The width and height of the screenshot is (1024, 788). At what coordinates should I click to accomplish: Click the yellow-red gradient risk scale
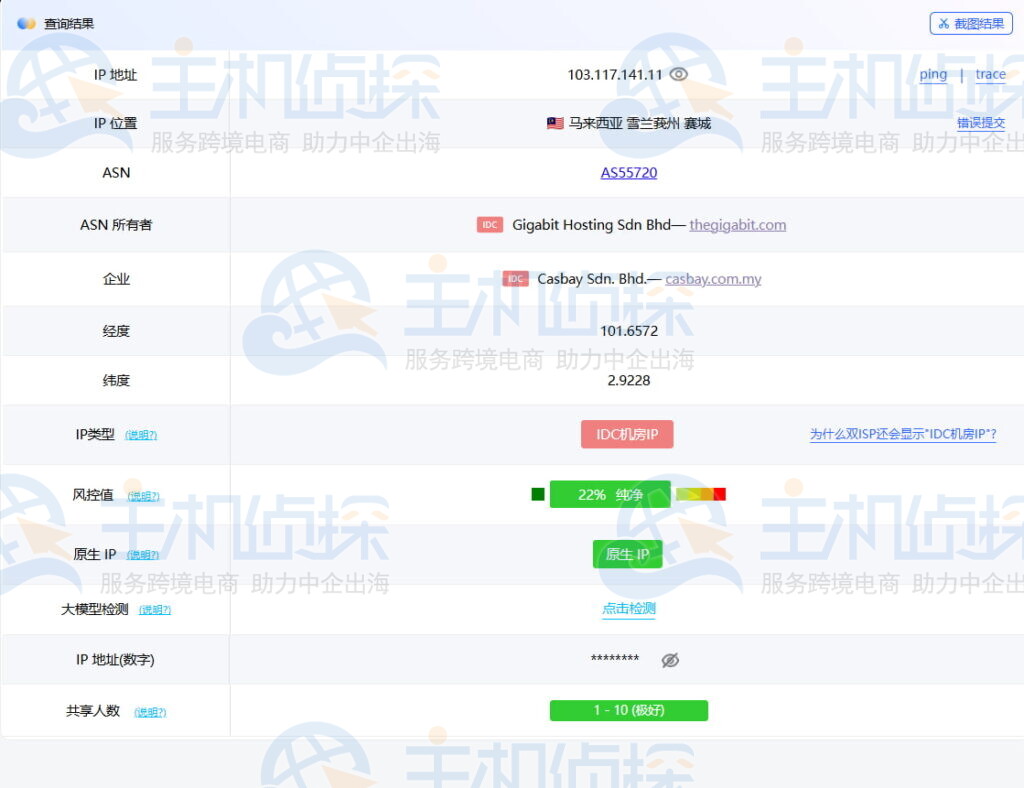point(701,494)
